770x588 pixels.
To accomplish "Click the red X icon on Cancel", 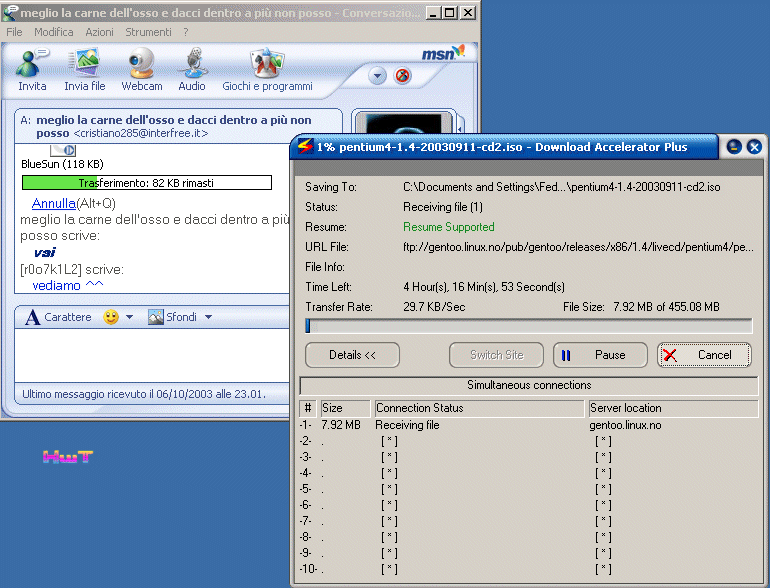I will 670,355.
